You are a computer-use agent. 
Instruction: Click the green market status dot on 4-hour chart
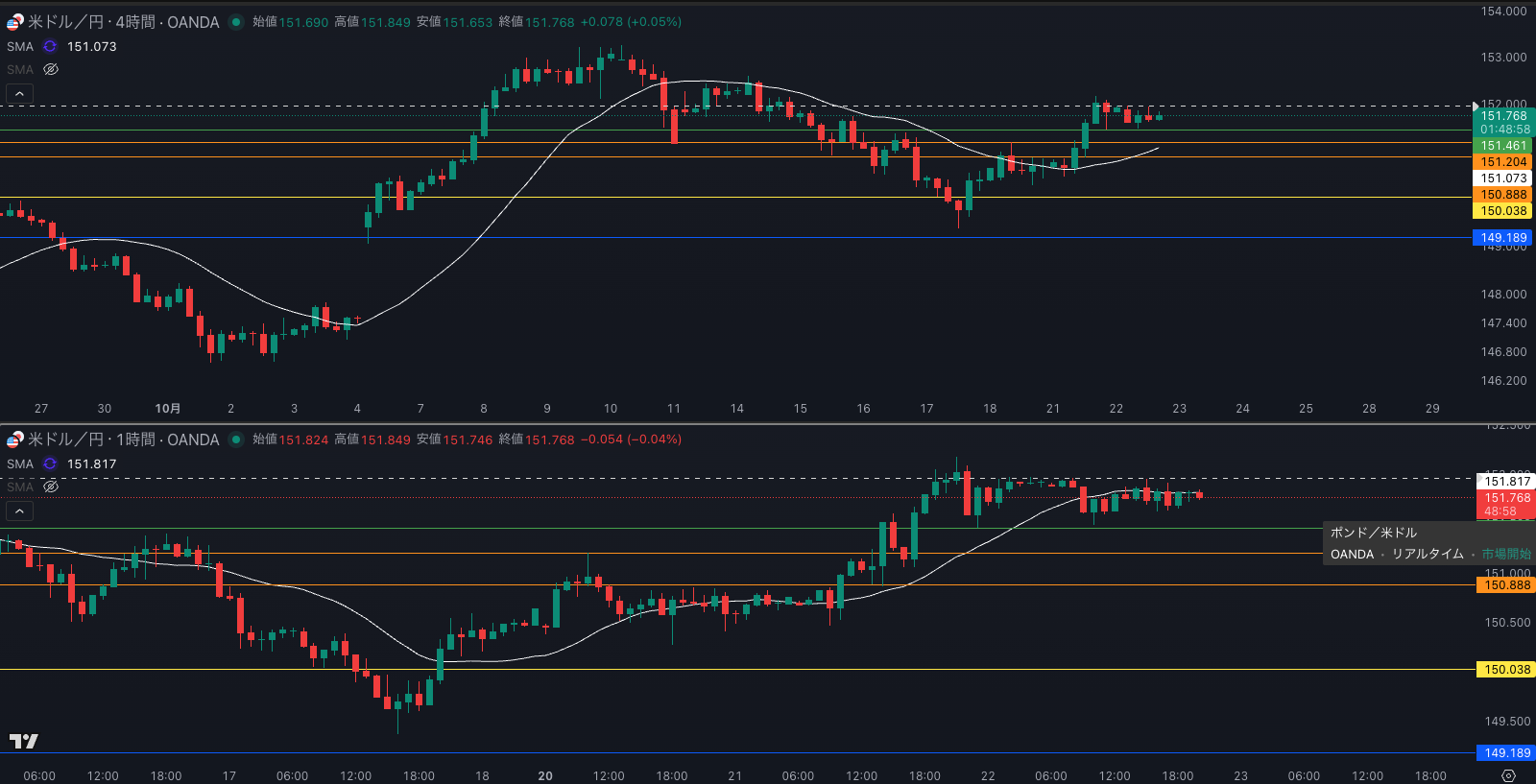pyautogui.click(x=236, y=22)
